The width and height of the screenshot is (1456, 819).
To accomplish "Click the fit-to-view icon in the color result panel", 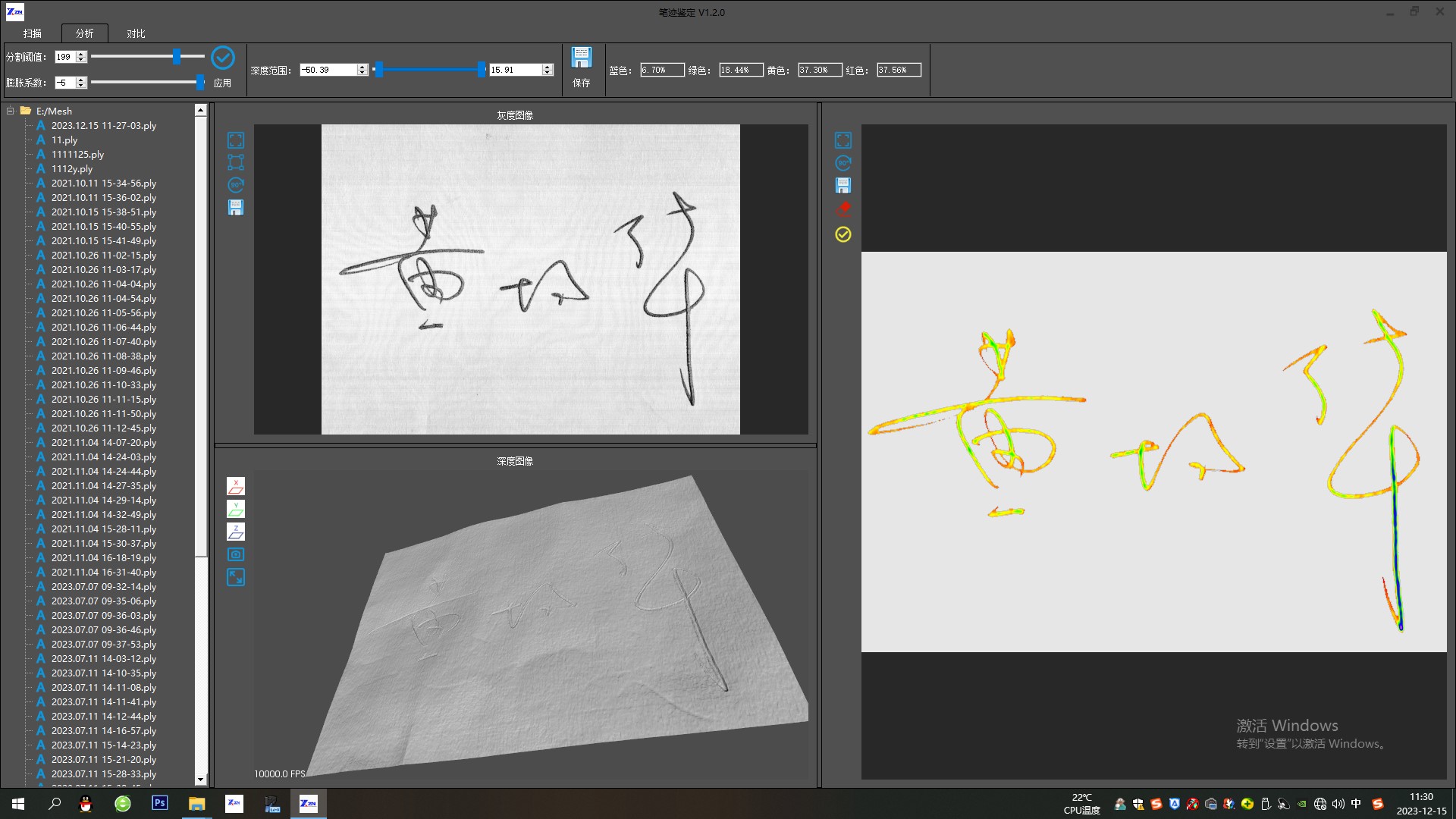I will coord(843,140).
